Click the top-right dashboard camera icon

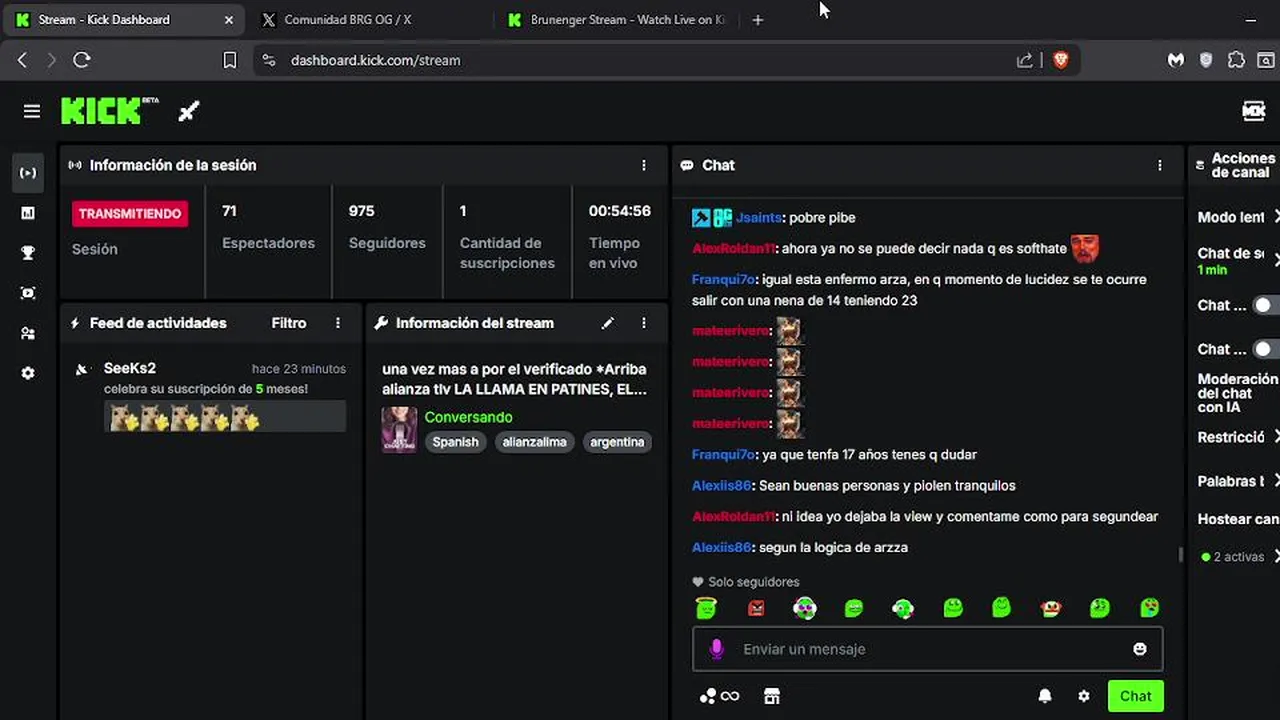point(1254,111)
